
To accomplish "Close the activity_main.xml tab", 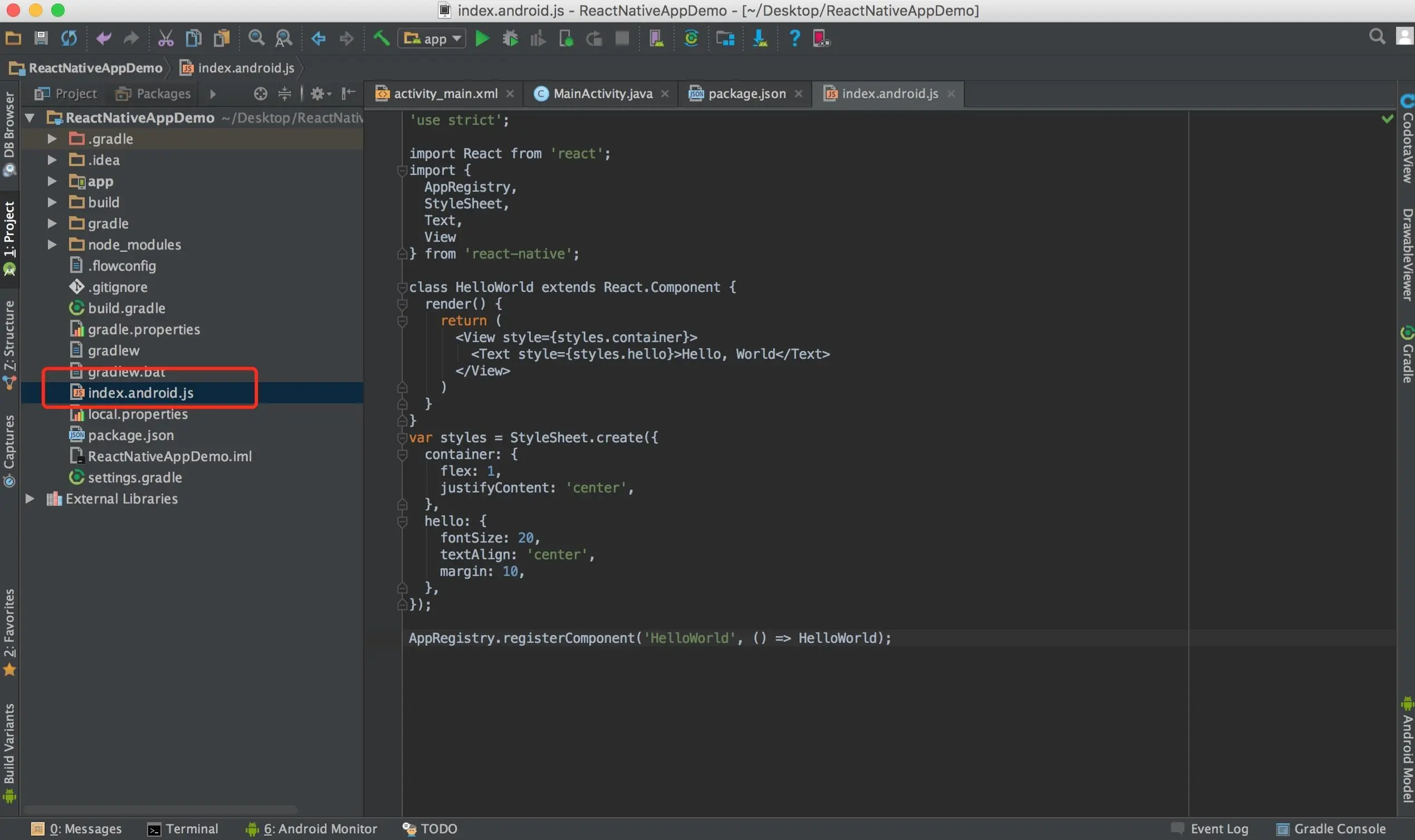I will click(x=510, y=94).
